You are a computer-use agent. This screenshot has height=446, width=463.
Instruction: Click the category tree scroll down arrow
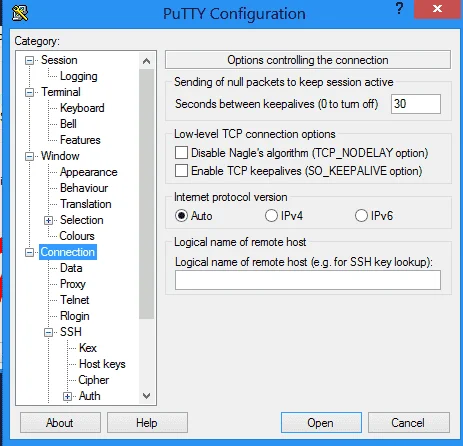pos(146,396)
